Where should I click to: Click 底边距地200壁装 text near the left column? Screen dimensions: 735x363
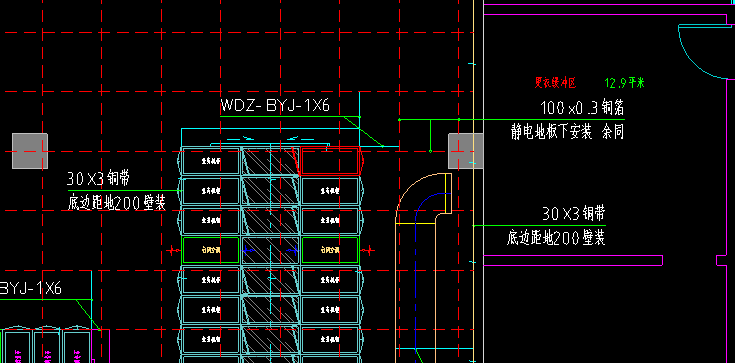click(117, 203)
